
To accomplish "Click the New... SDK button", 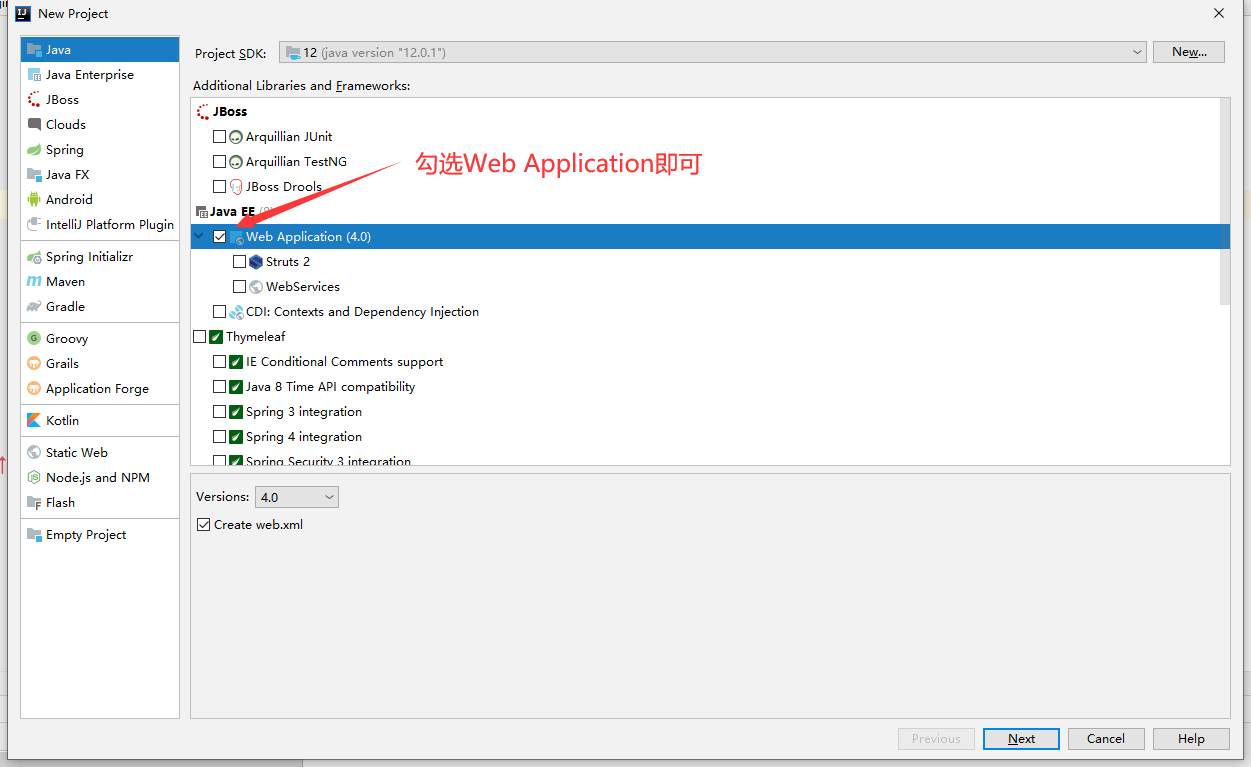I will coord(1189,52).
